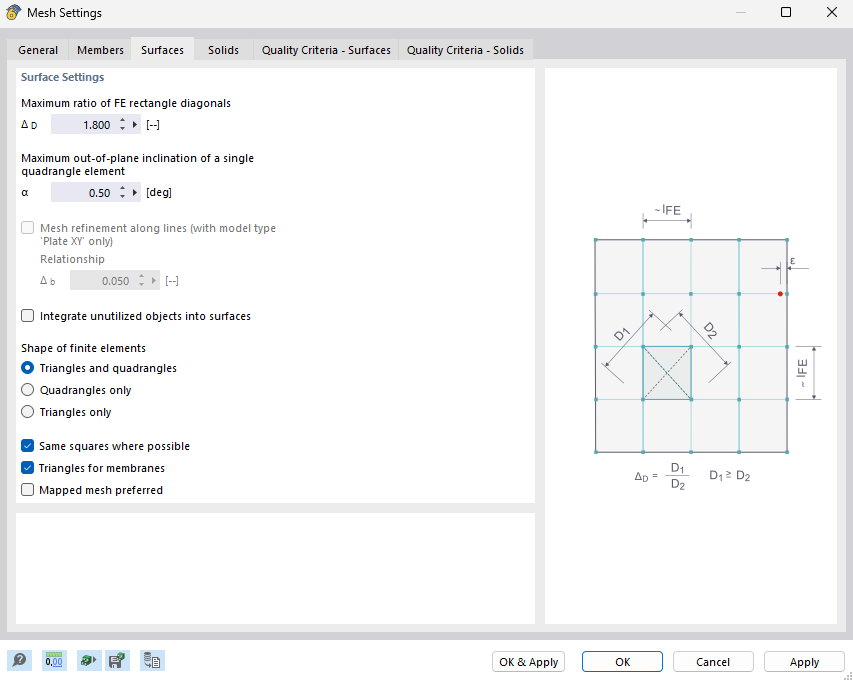853x680 pixels.
Task: Increase the diagonal ratio with the up spinner
Action: (x=124, y=120)
